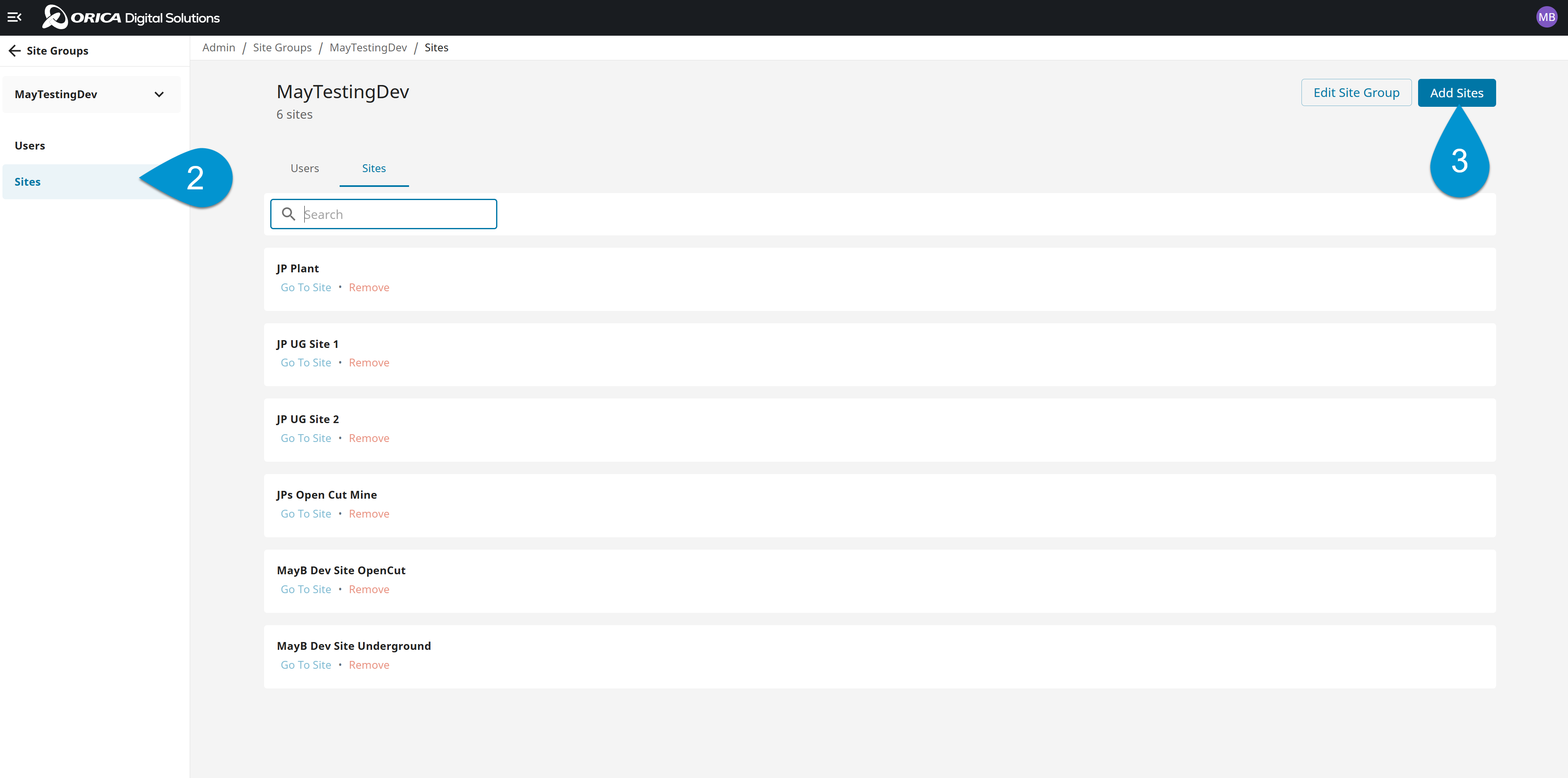
Task: Open Go To Site for MayB Dev Site OpenCut
Action: coord(306,589)
